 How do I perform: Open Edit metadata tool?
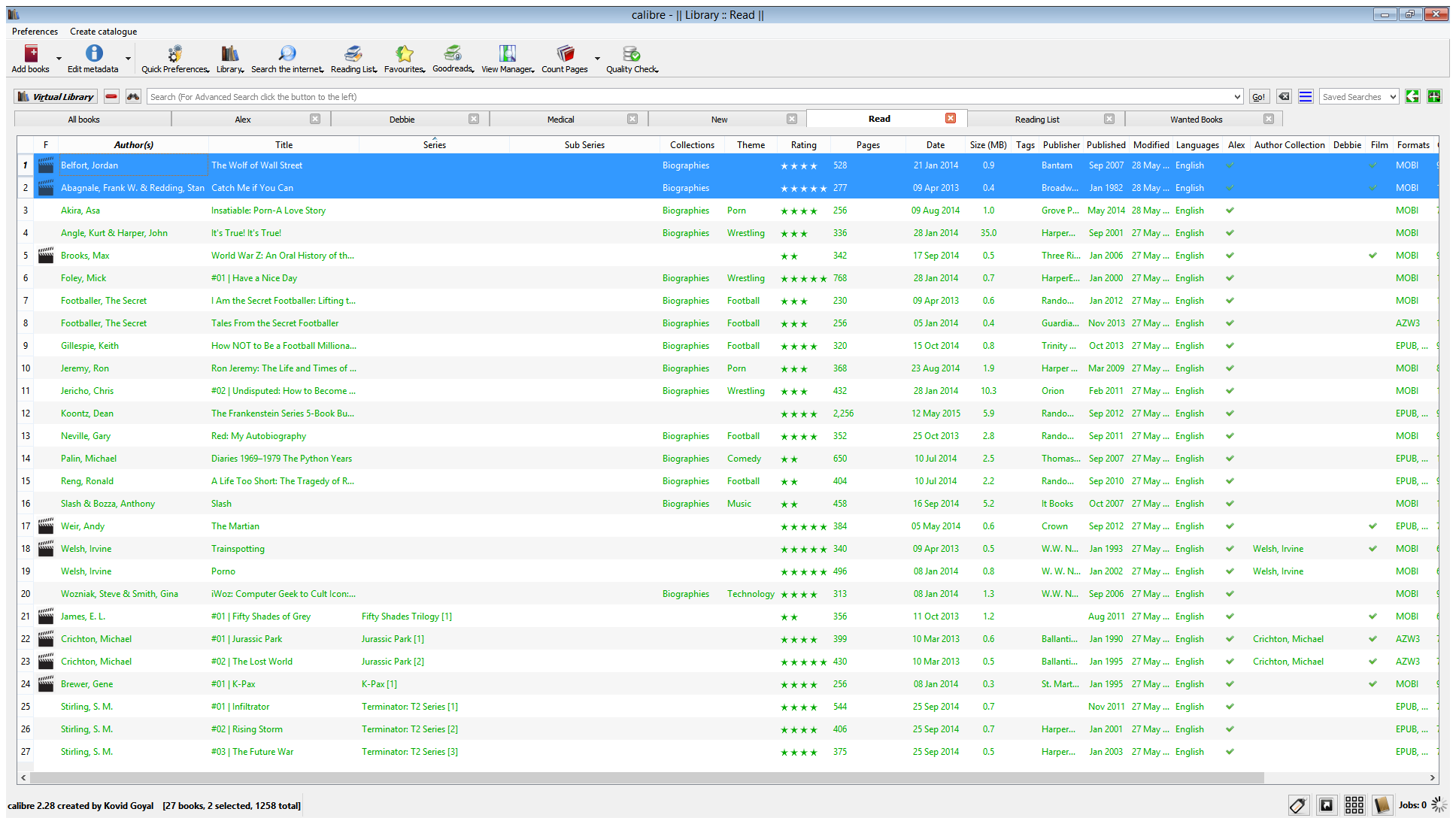[93, 54]
